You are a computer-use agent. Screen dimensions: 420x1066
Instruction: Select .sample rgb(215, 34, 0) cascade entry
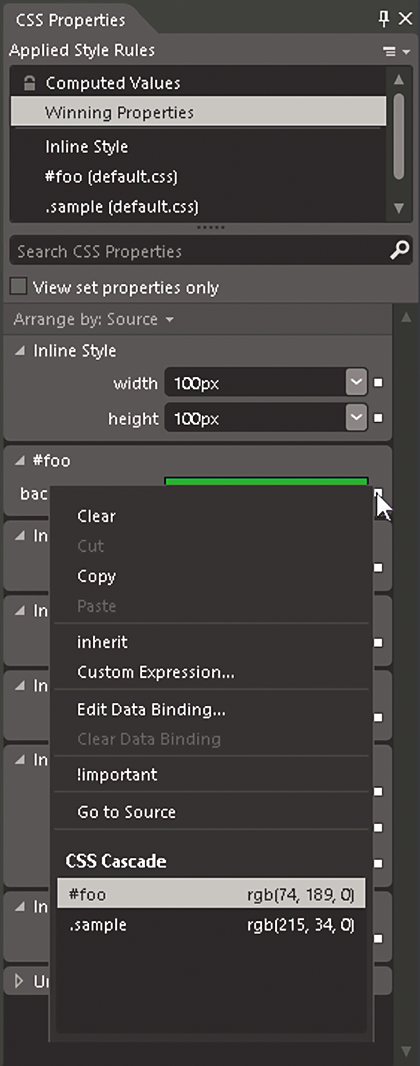[x=211, y=925]
